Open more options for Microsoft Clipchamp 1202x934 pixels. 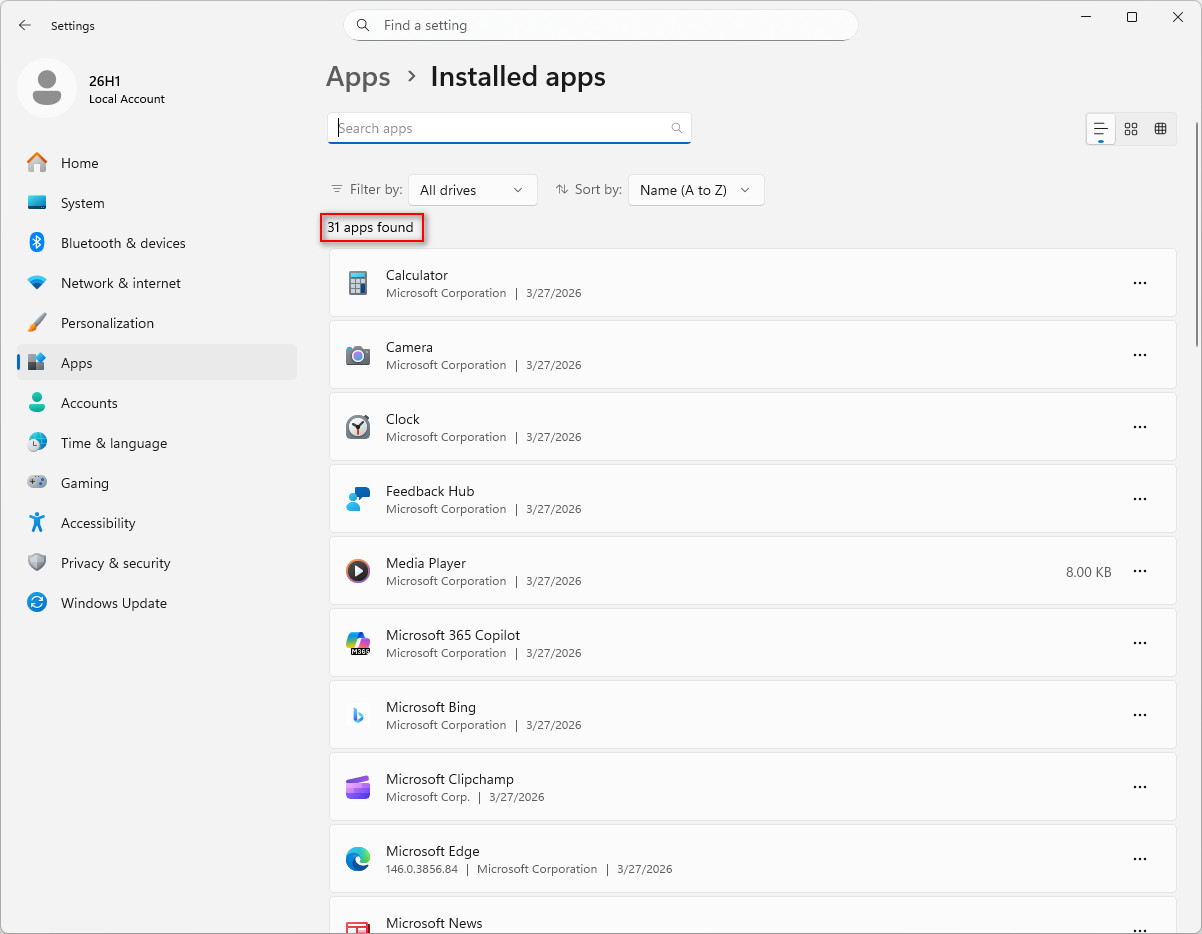click(x=1139, y=787)
